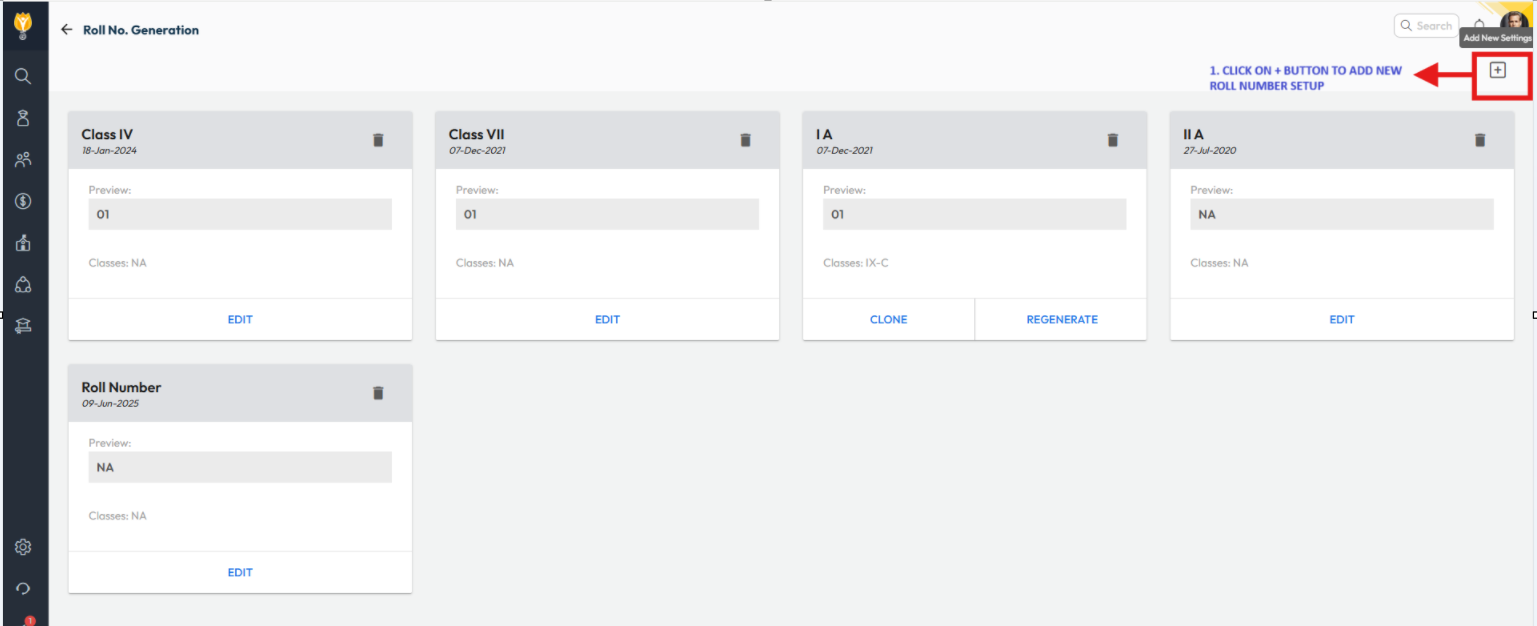
Task: Clone the I A roll number setup
Action: 888,320
